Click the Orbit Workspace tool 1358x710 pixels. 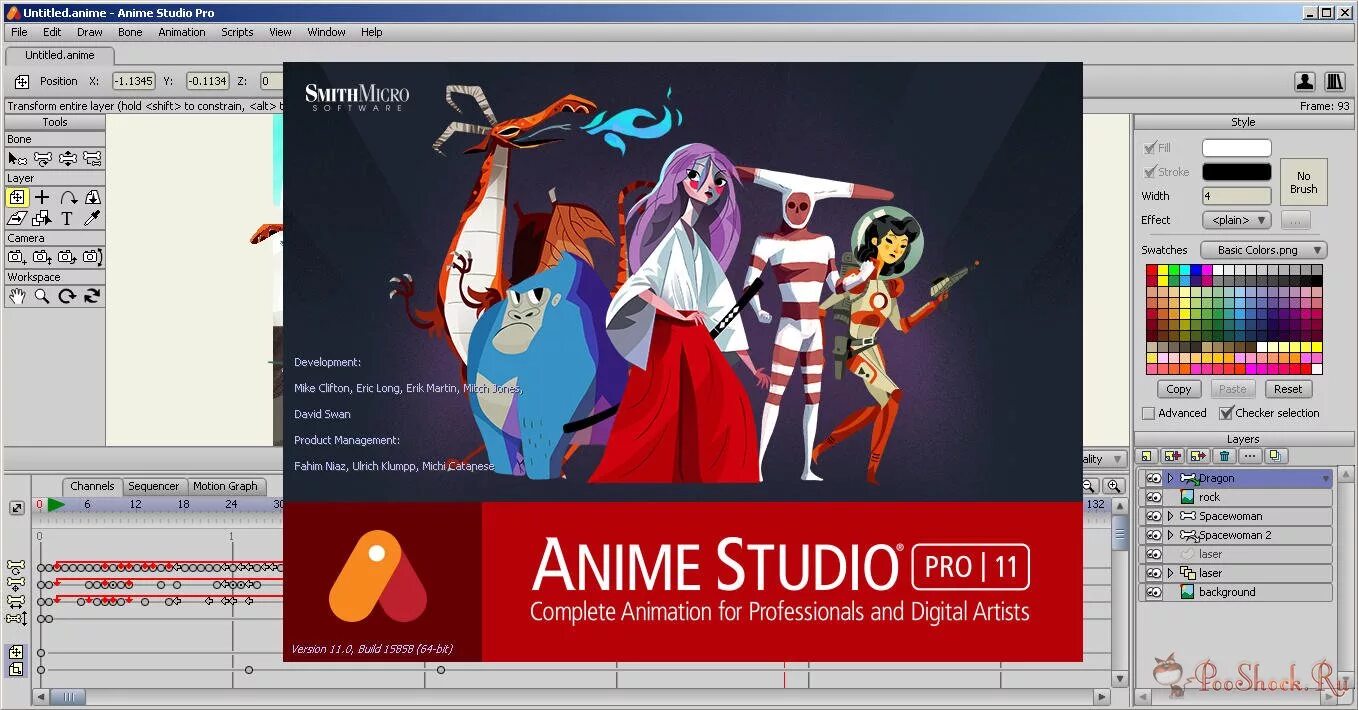[x=92, y=296]
